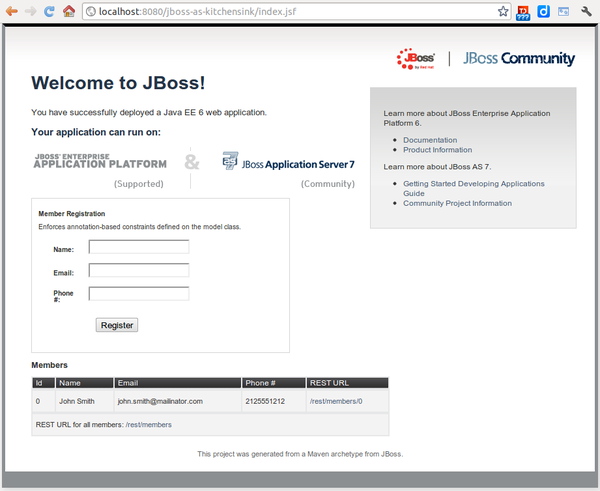Viewport: 600px width, 491px height.
Task: Click the '(Supported)' caption text
Action: [x=139, y=184]
